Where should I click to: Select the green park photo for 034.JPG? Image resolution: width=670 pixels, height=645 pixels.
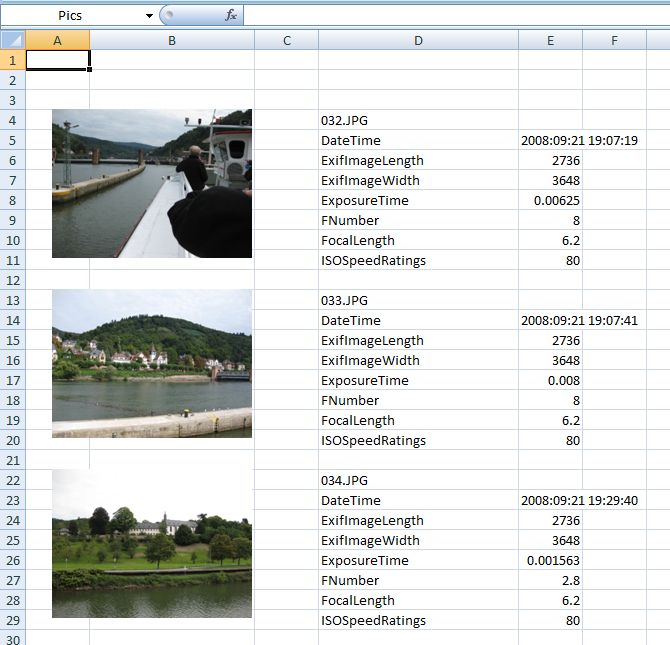pos(151,543)
